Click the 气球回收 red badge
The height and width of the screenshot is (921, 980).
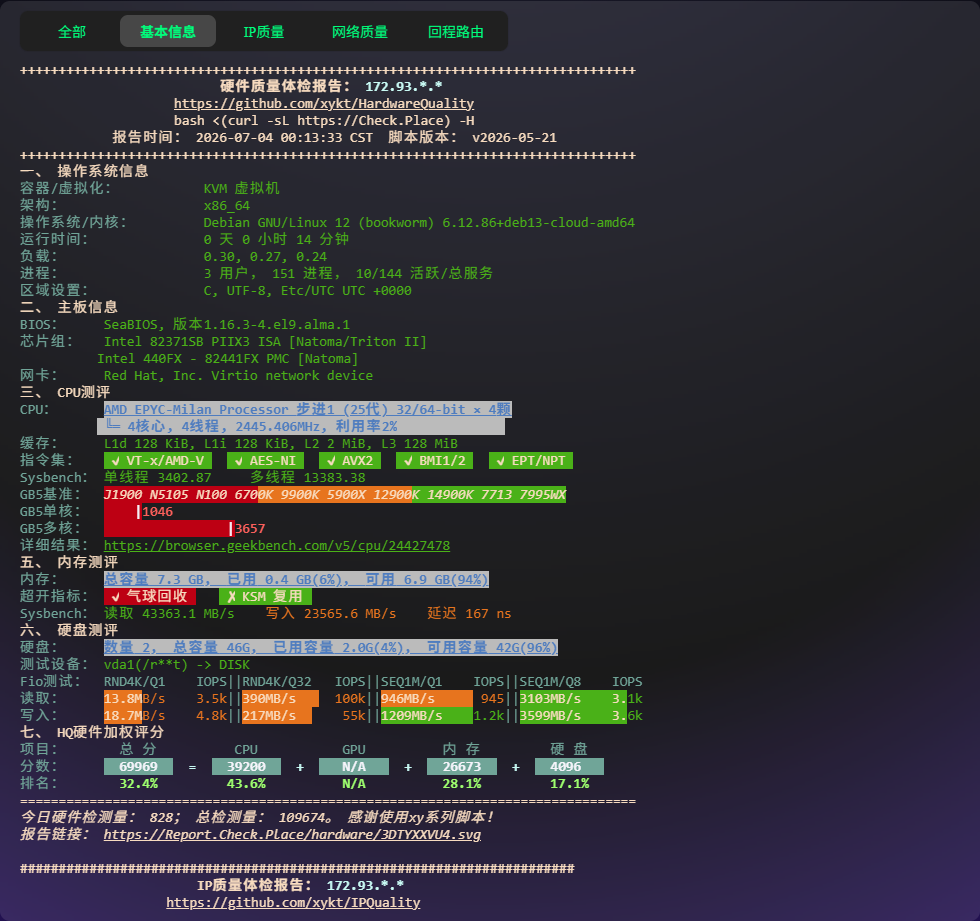coord(150,596)
